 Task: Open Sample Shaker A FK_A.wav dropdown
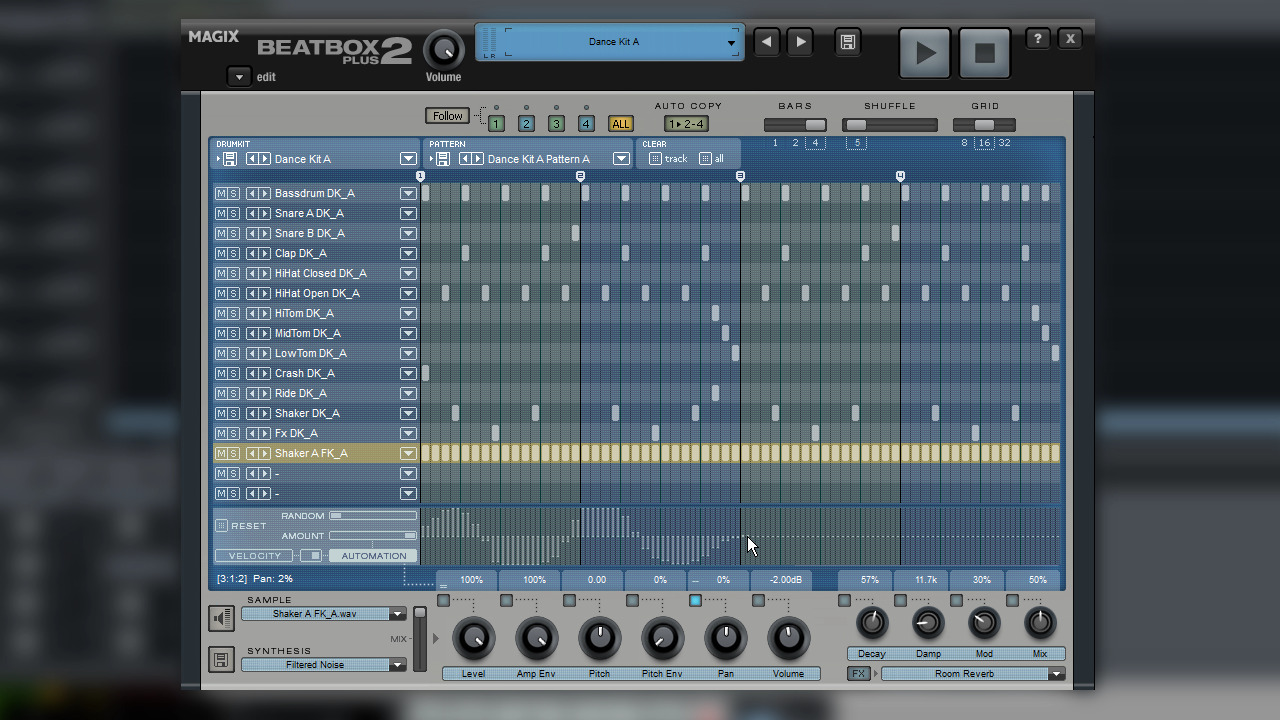click(x=398, y=614)
